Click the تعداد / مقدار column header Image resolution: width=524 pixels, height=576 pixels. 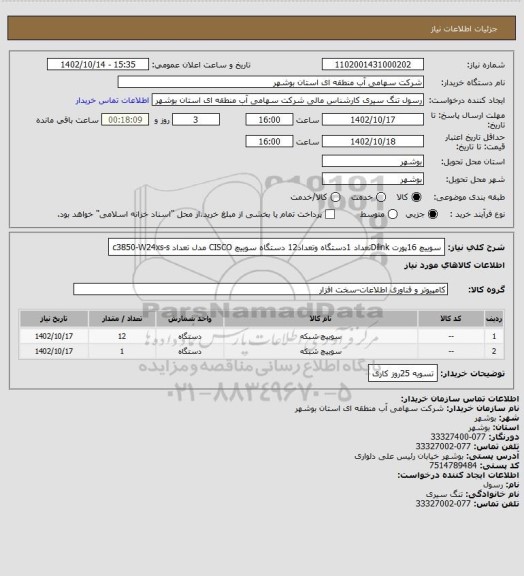[x=122, y=319]
